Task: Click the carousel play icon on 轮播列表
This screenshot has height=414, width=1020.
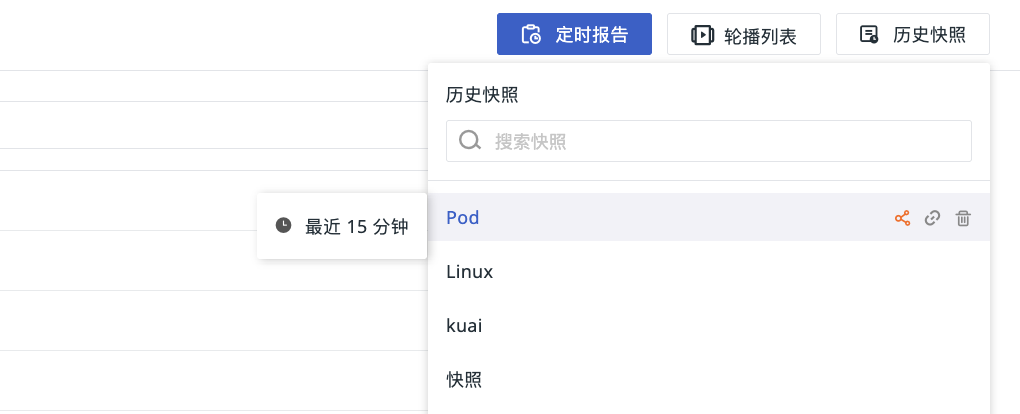Action: click(702, 34)
